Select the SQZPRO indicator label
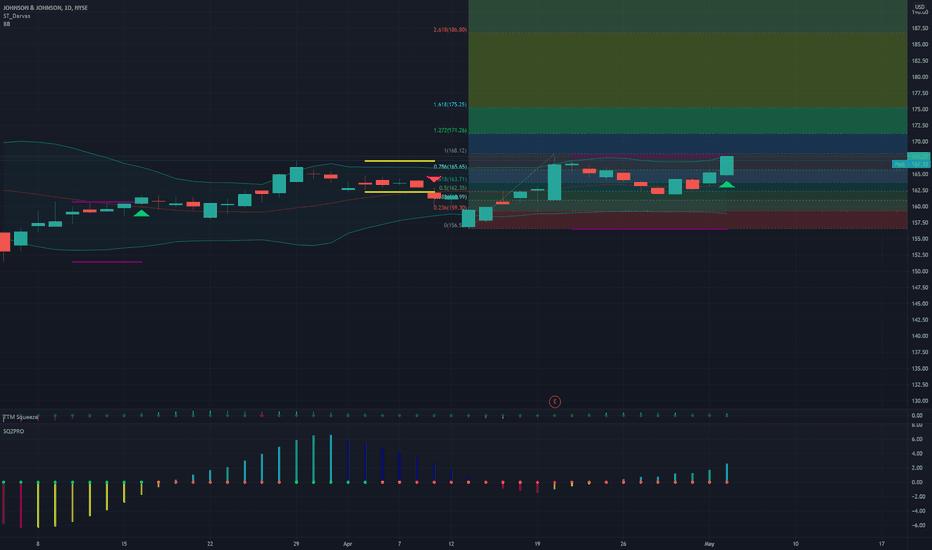This screenshot has height=550, width=932. click(14, 431)
